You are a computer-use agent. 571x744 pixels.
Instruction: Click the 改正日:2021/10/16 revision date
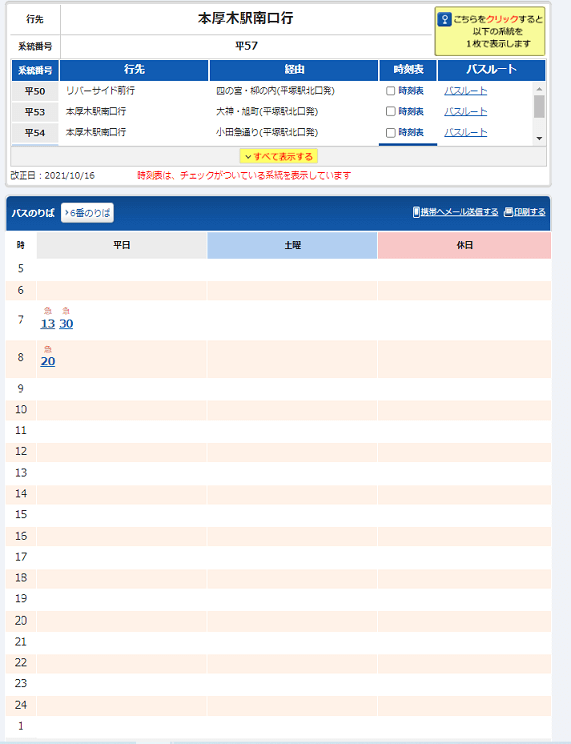[x=53, y=176]
